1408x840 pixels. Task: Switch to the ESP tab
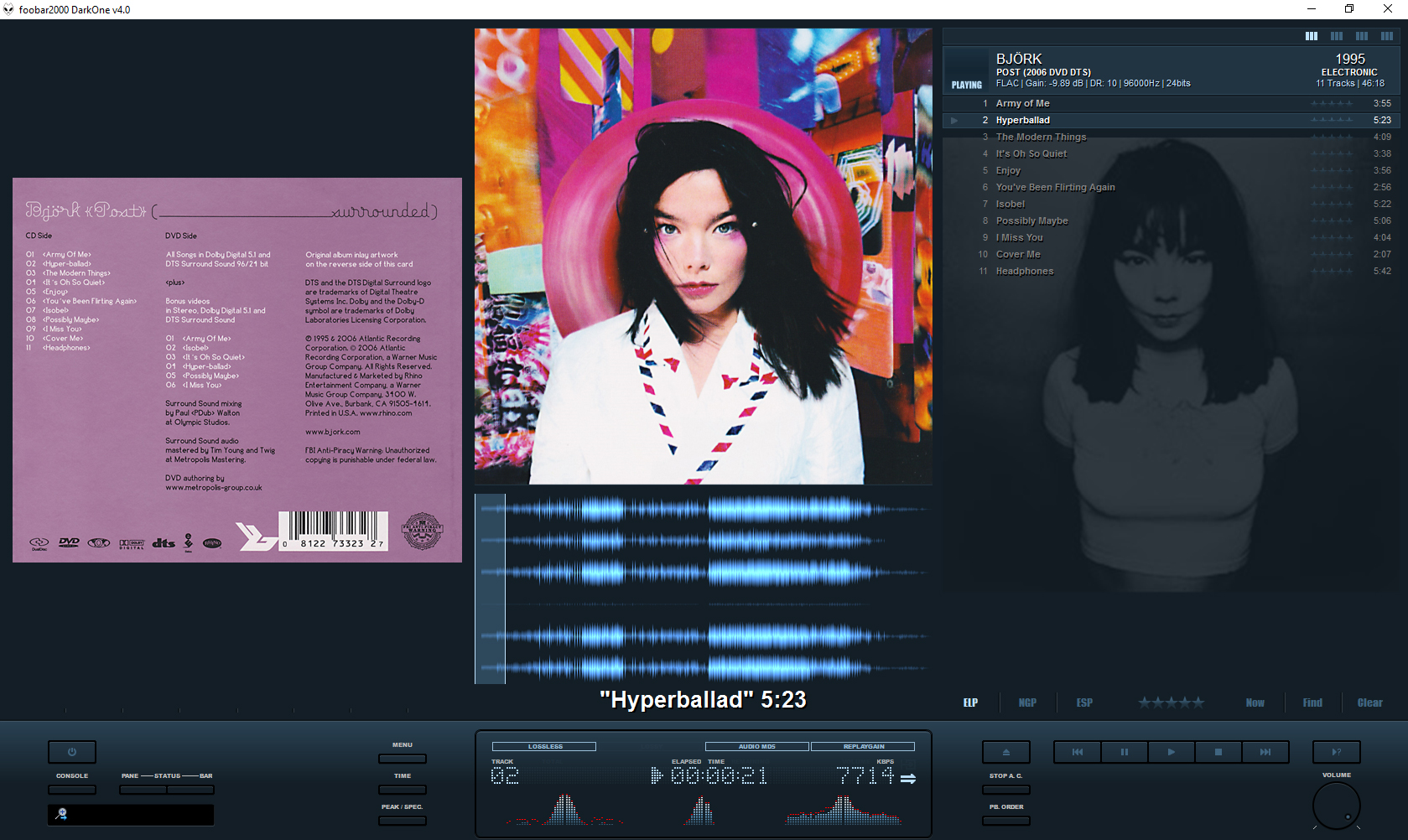point(1084,703)
